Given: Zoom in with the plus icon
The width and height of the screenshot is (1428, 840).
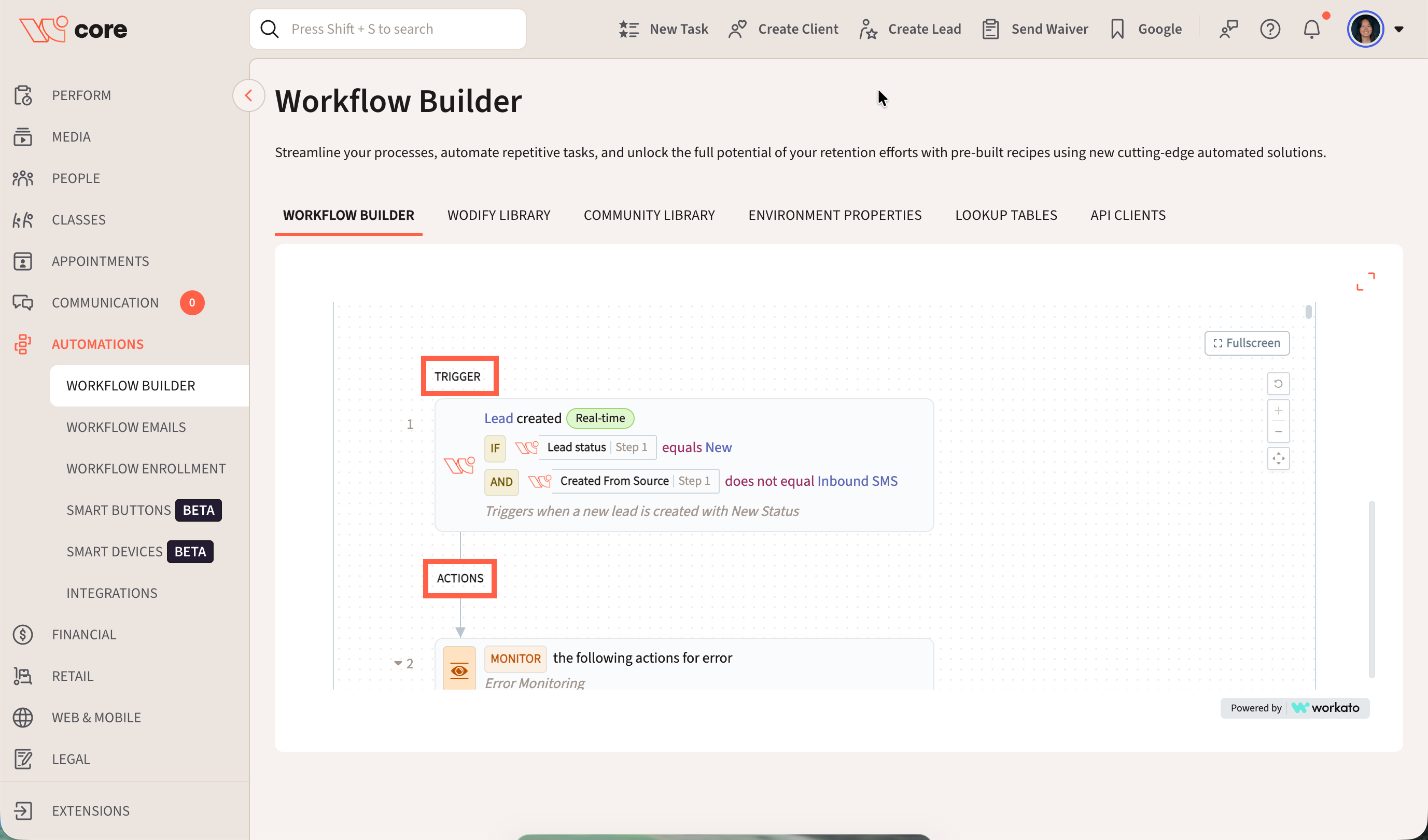Looking at the screenshot, I should tap(1278, 411).
